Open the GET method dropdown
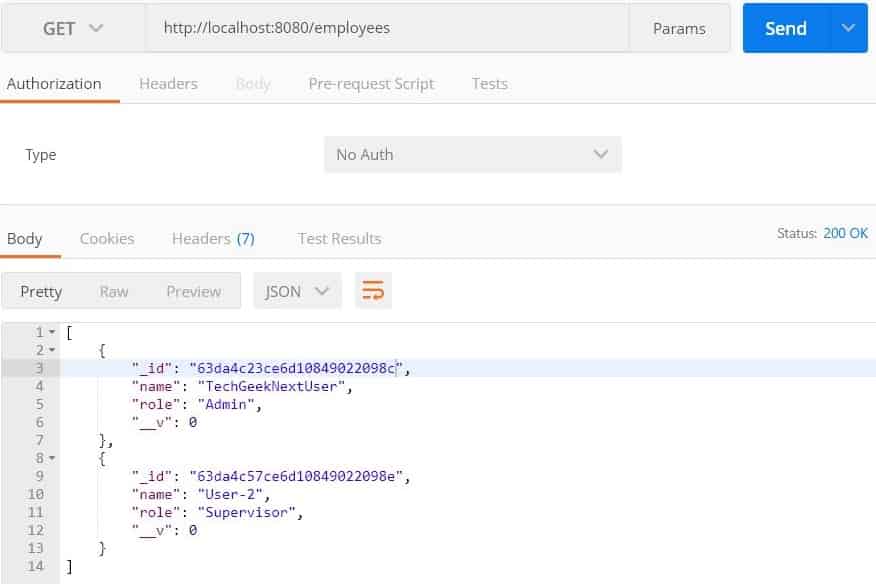Viewport: 876px width, 584px height. 73,28
